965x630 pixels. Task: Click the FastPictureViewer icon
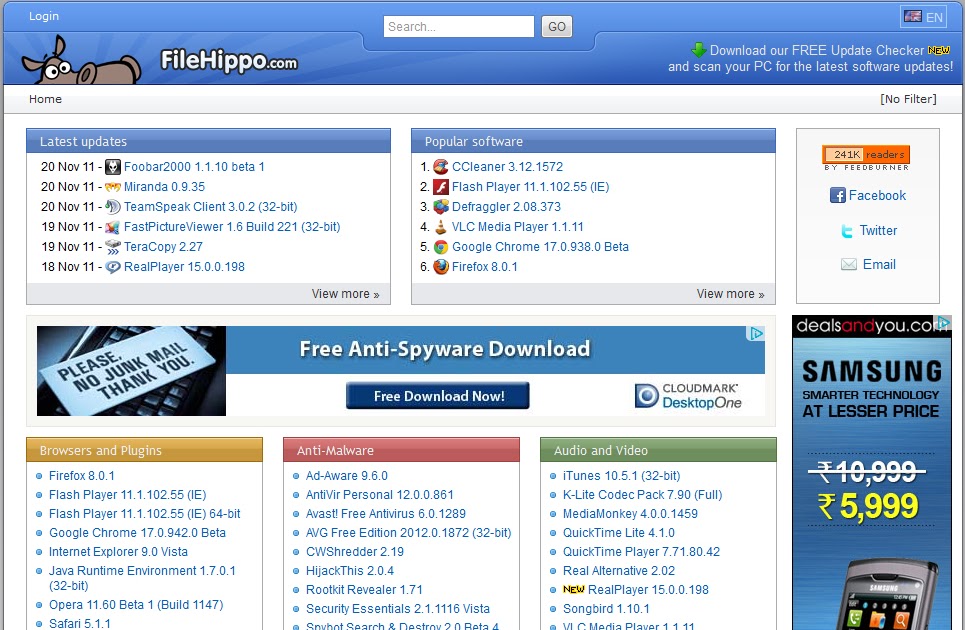click(113, 227)
